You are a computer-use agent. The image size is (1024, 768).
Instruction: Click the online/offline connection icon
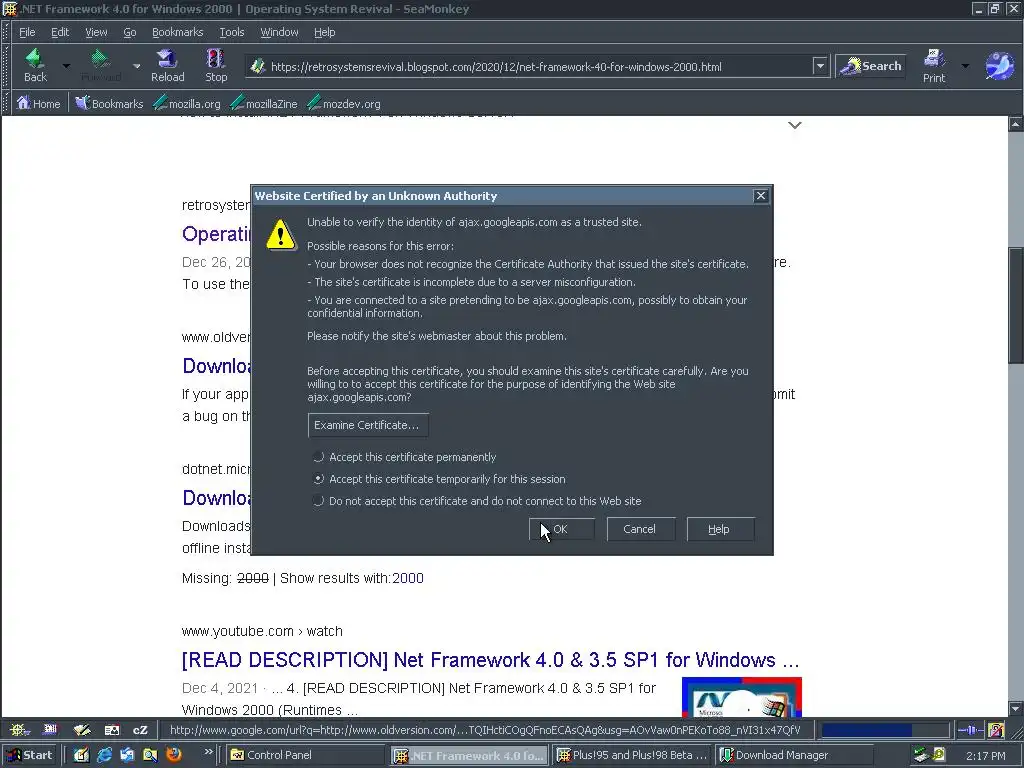(970, 729)
